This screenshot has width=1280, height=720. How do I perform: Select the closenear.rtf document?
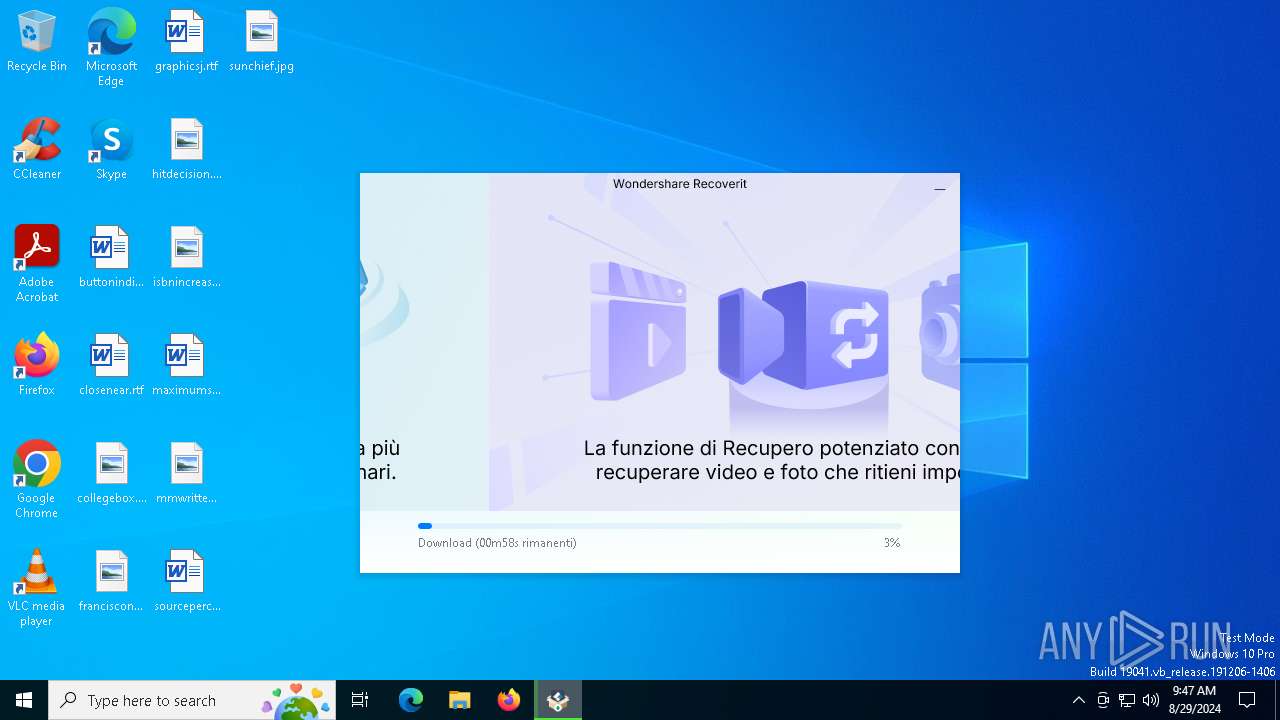(x=111, y=366)
